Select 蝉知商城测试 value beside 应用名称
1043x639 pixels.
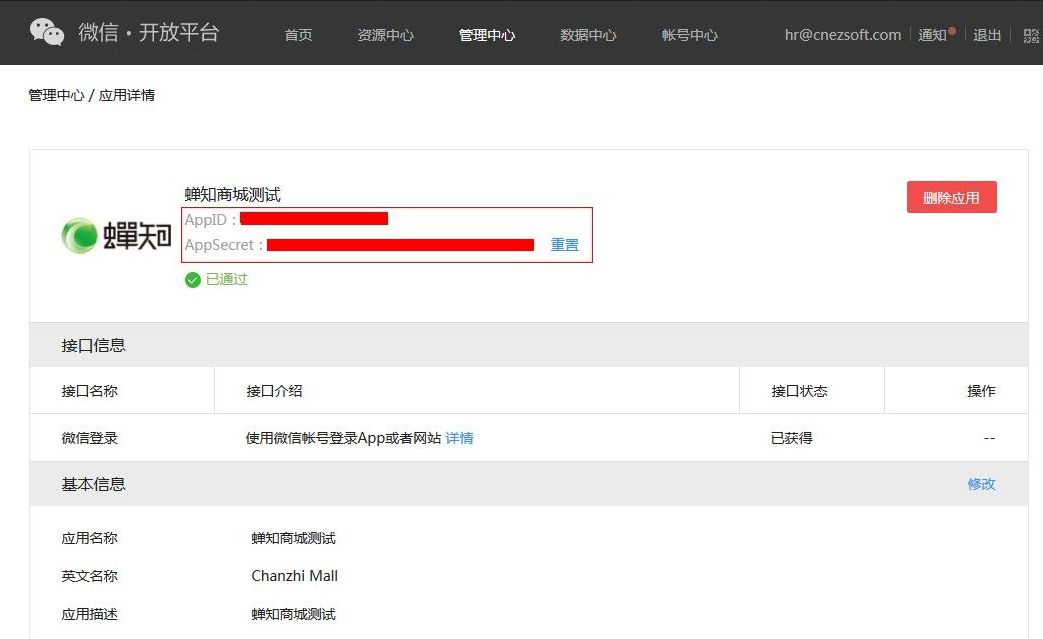293,538
